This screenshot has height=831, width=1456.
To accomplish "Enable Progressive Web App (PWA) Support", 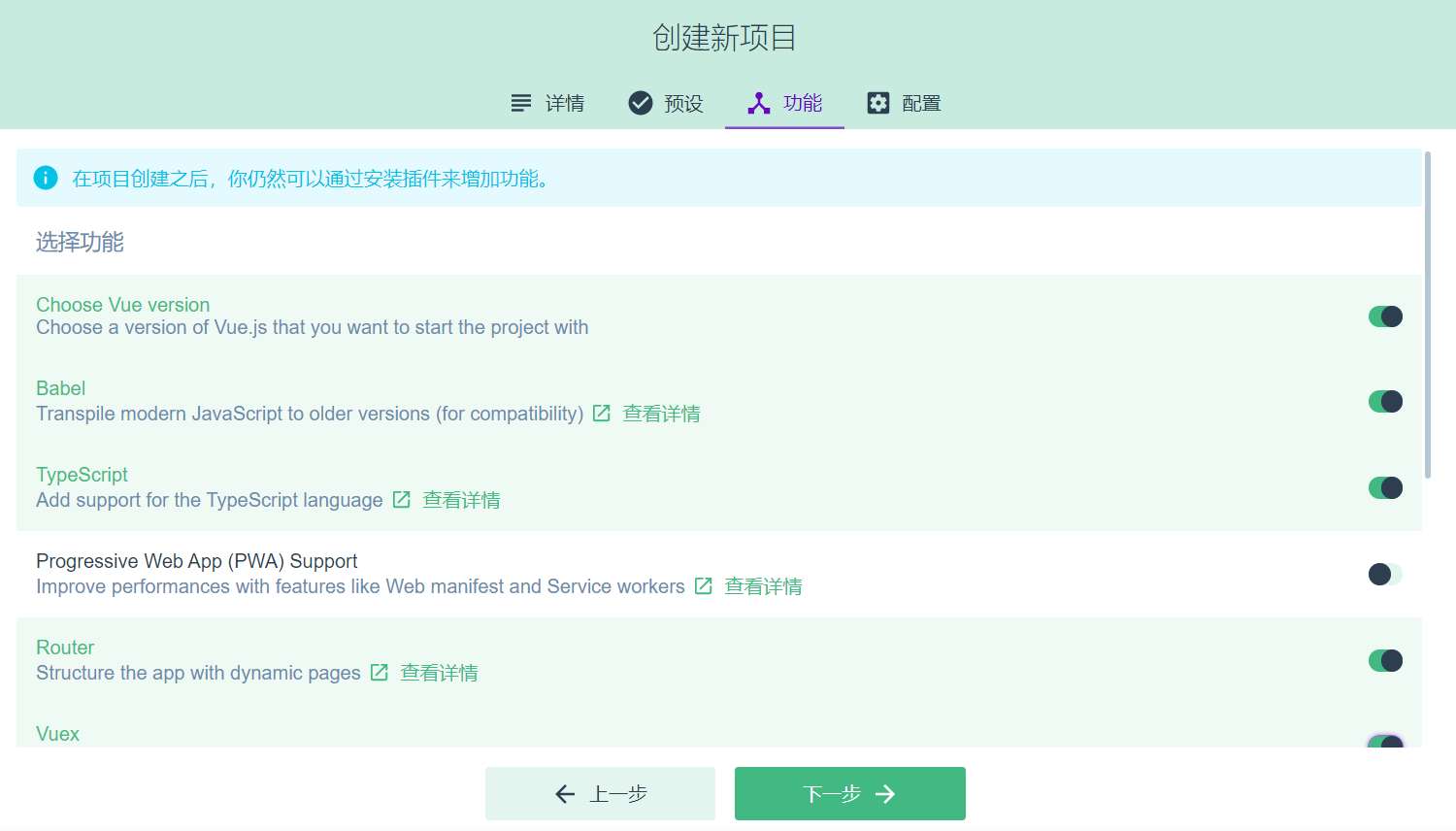I will click(x=1385, y=574).
